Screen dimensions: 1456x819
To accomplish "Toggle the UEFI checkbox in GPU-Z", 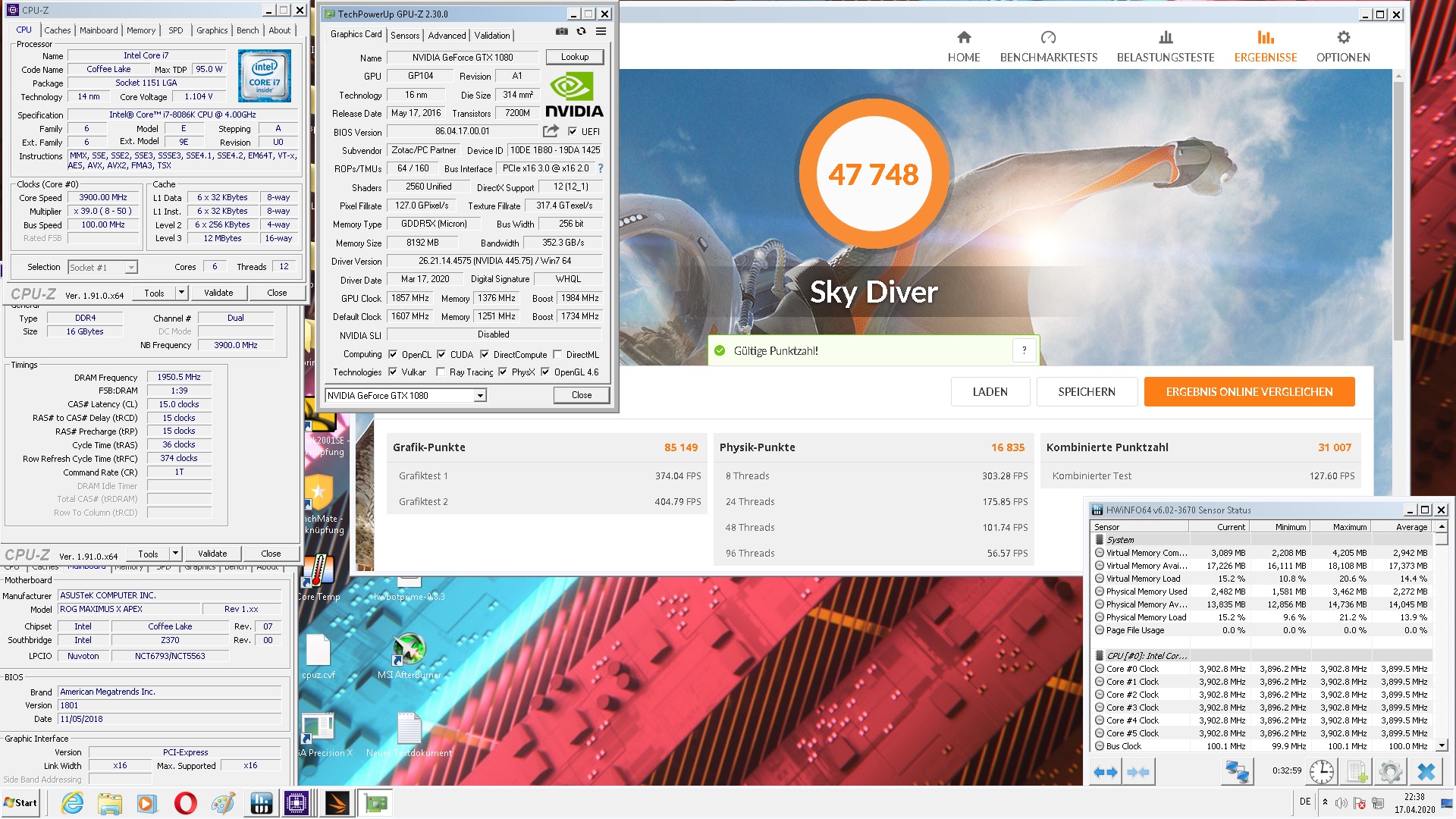I will (x=573, y=131).
